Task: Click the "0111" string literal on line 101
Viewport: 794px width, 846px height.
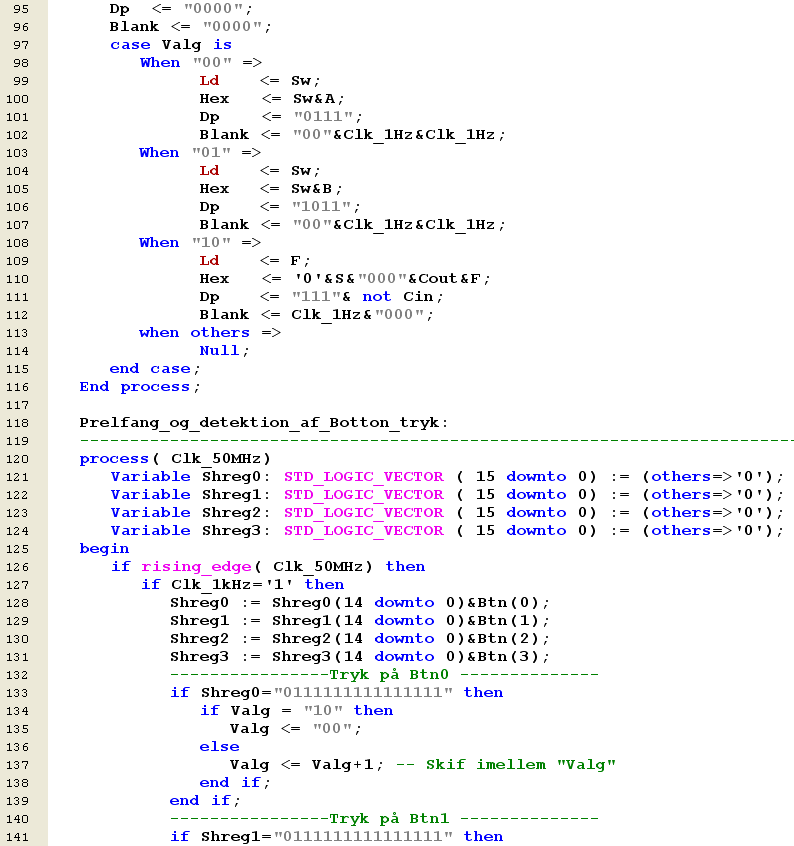Action: click(x=324, y=117)
